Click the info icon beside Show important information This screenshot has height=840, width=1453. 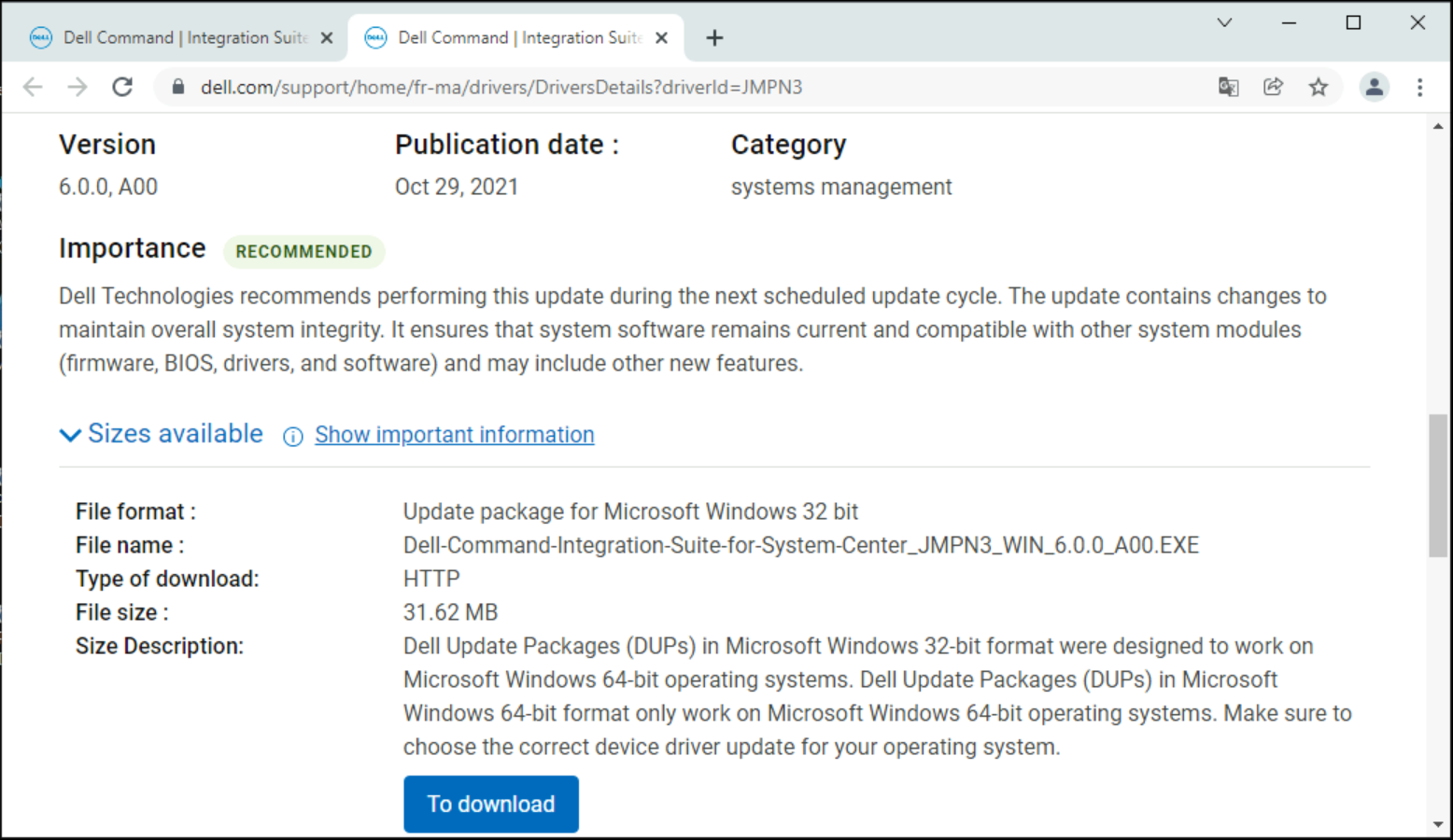coord(293,437)
